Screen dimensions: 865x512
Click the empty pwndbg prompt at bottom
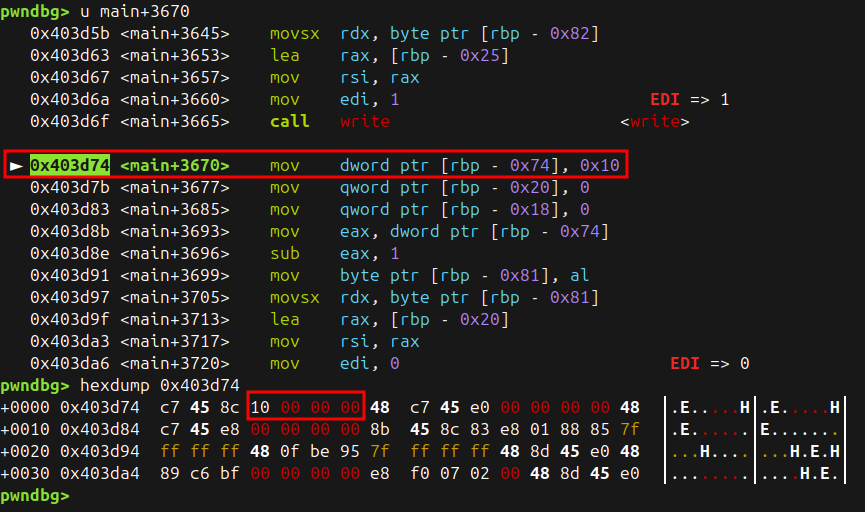coord(35,496)
